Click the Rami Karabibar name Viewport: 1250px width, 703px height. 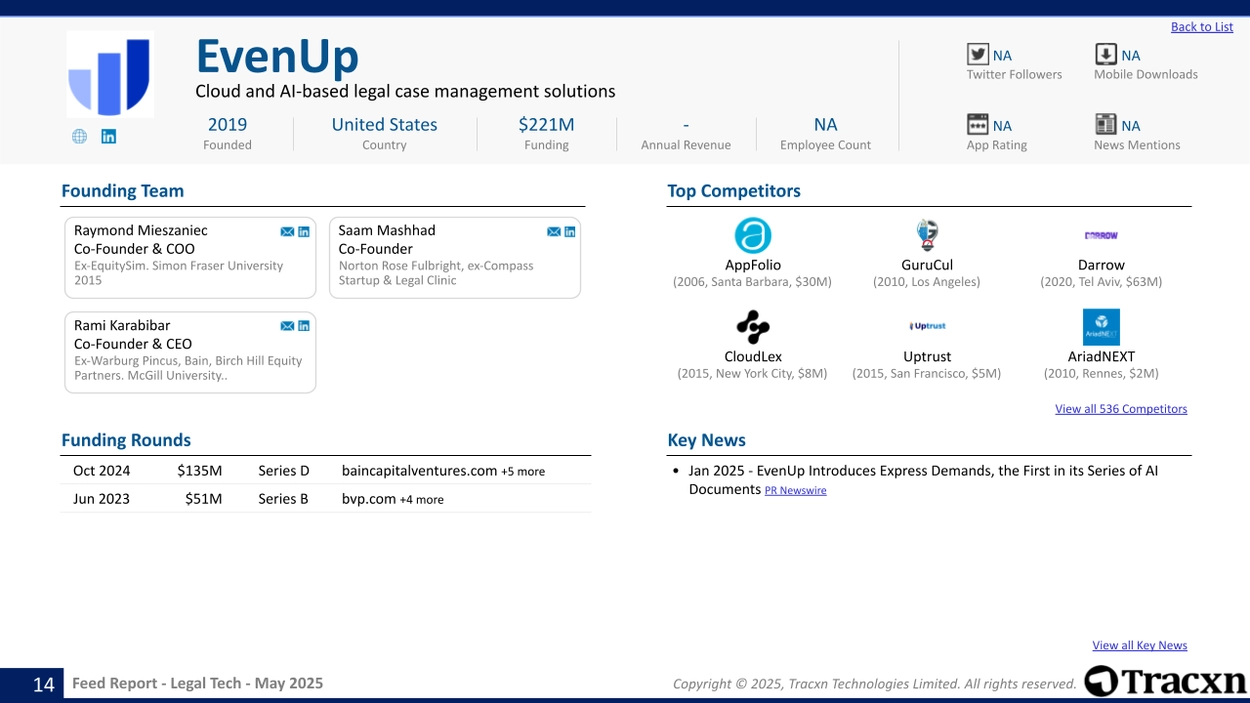[122, 326]
